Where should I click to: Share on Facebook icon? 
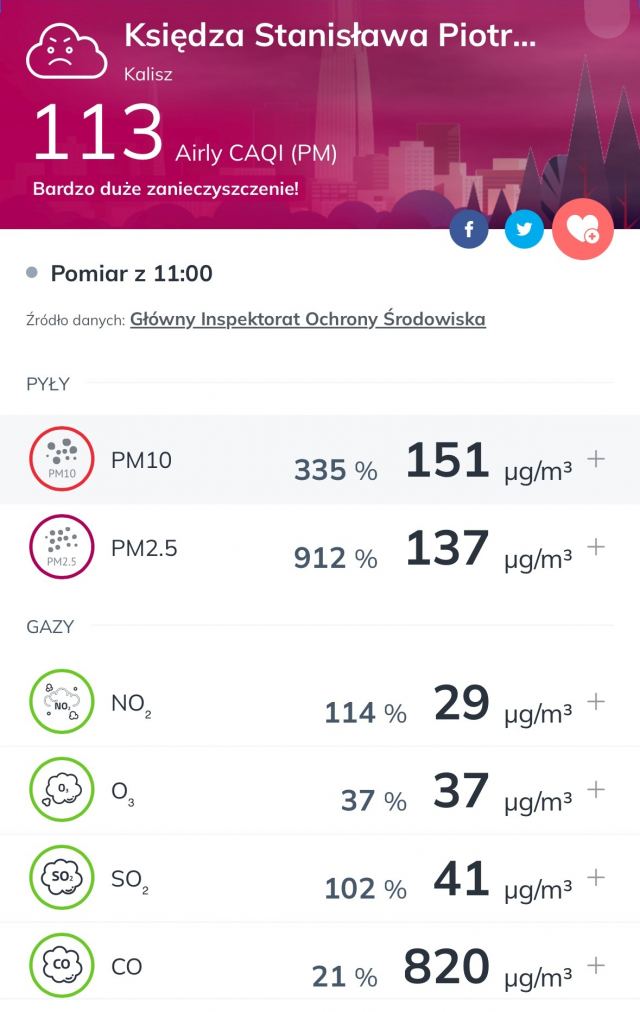tap(469, 229)
